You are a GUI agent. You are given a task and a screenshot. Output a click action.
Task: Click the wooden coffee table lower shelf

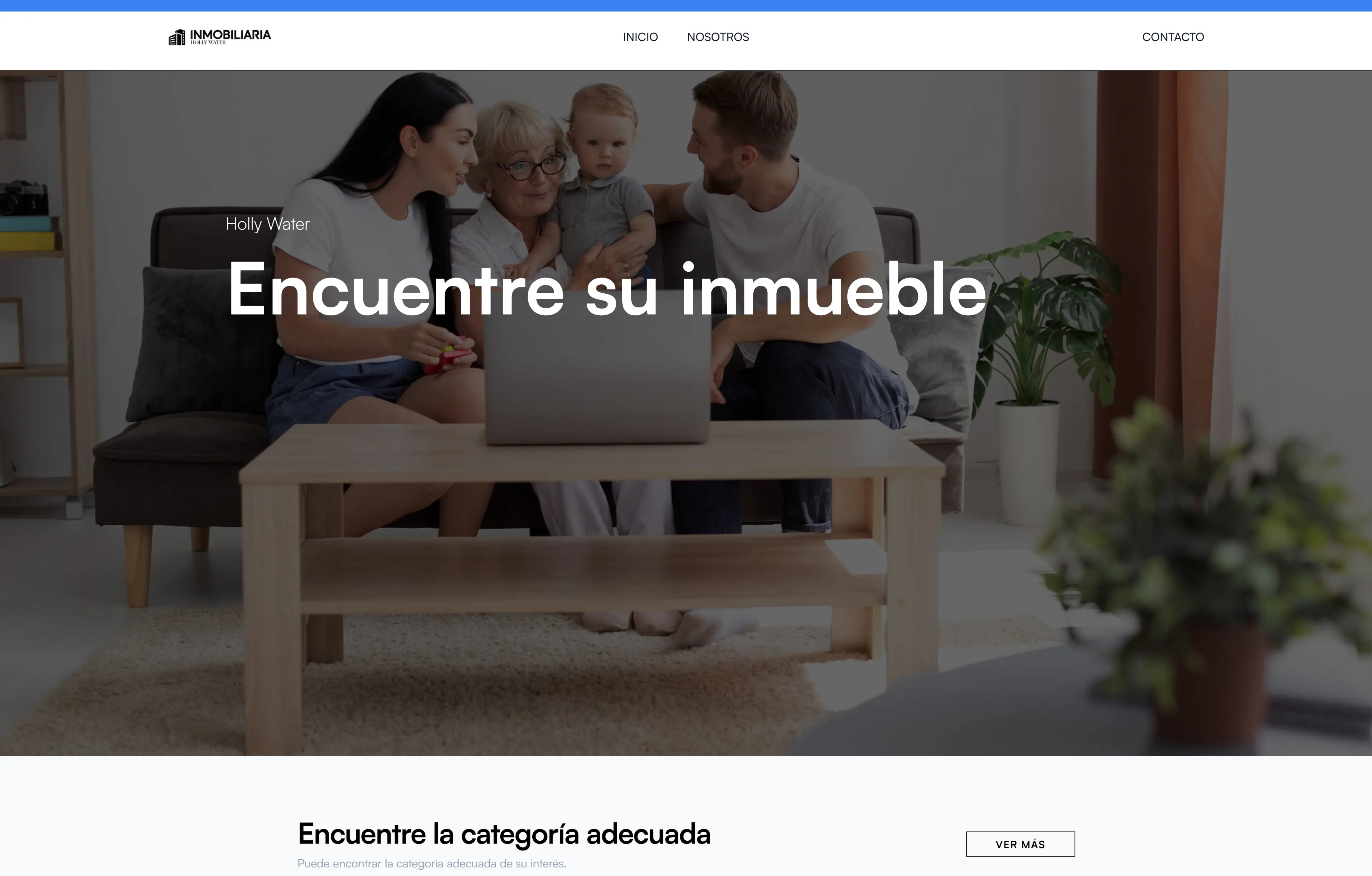click(592, 572)
